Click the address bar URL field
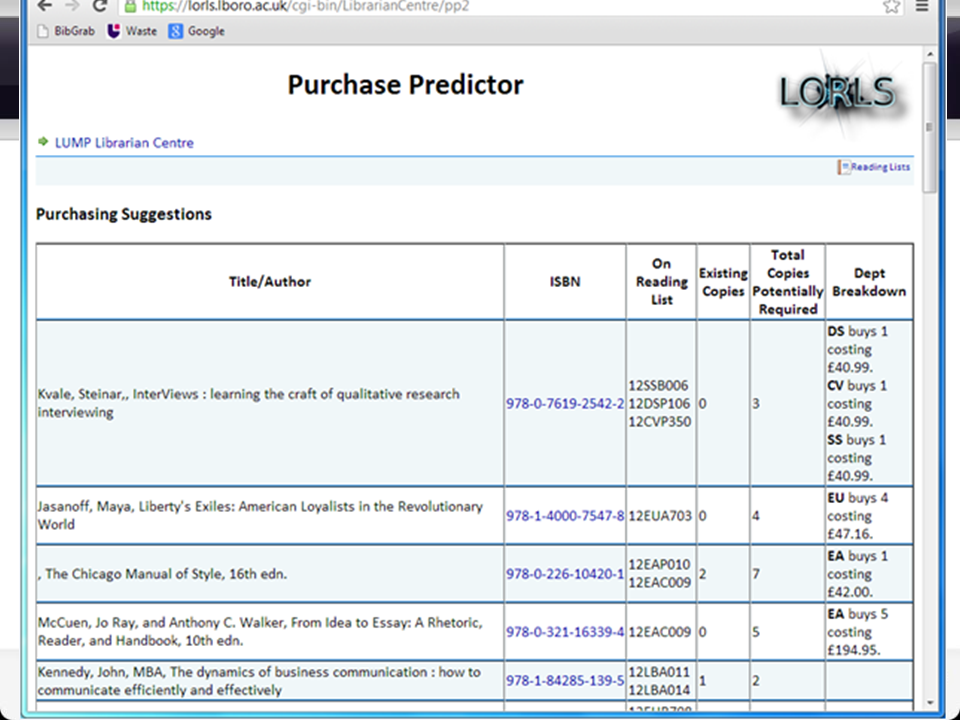960x720 pixels. [500, 6]
